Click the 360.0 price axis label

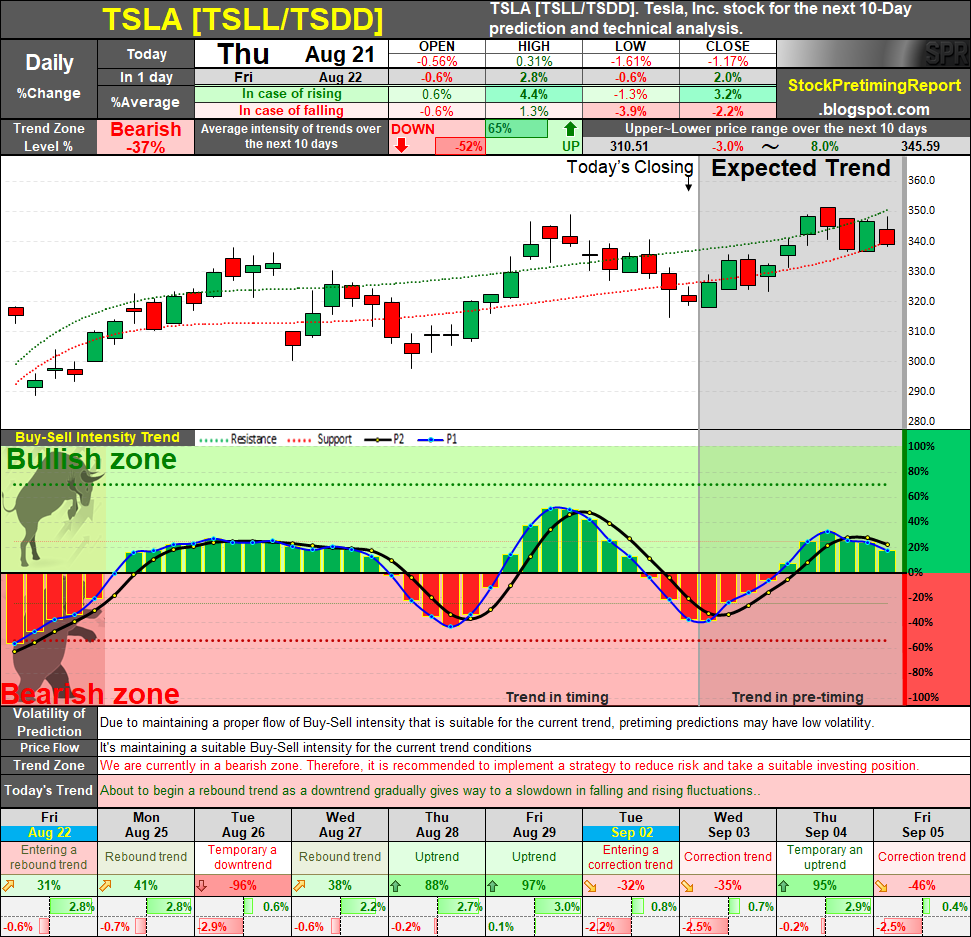921,180
